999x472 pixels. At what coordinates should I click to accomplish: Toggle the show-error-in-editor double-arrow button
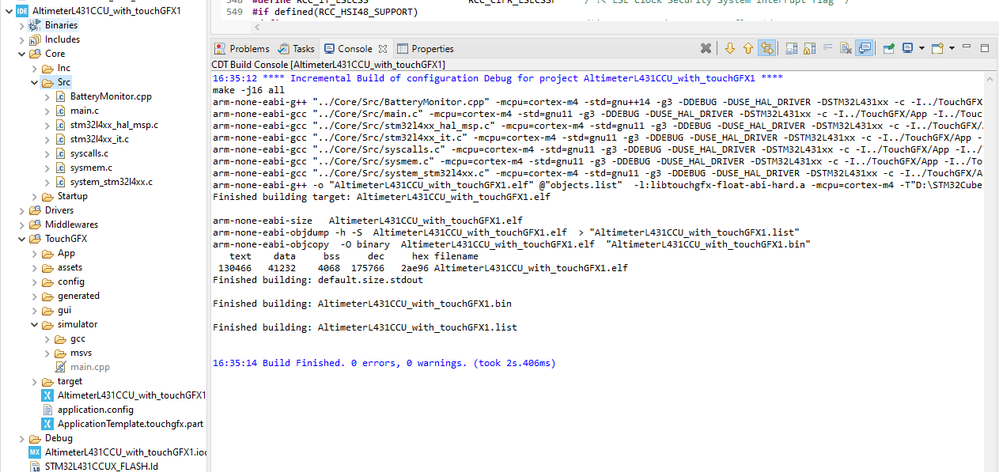tap(767, 48)
